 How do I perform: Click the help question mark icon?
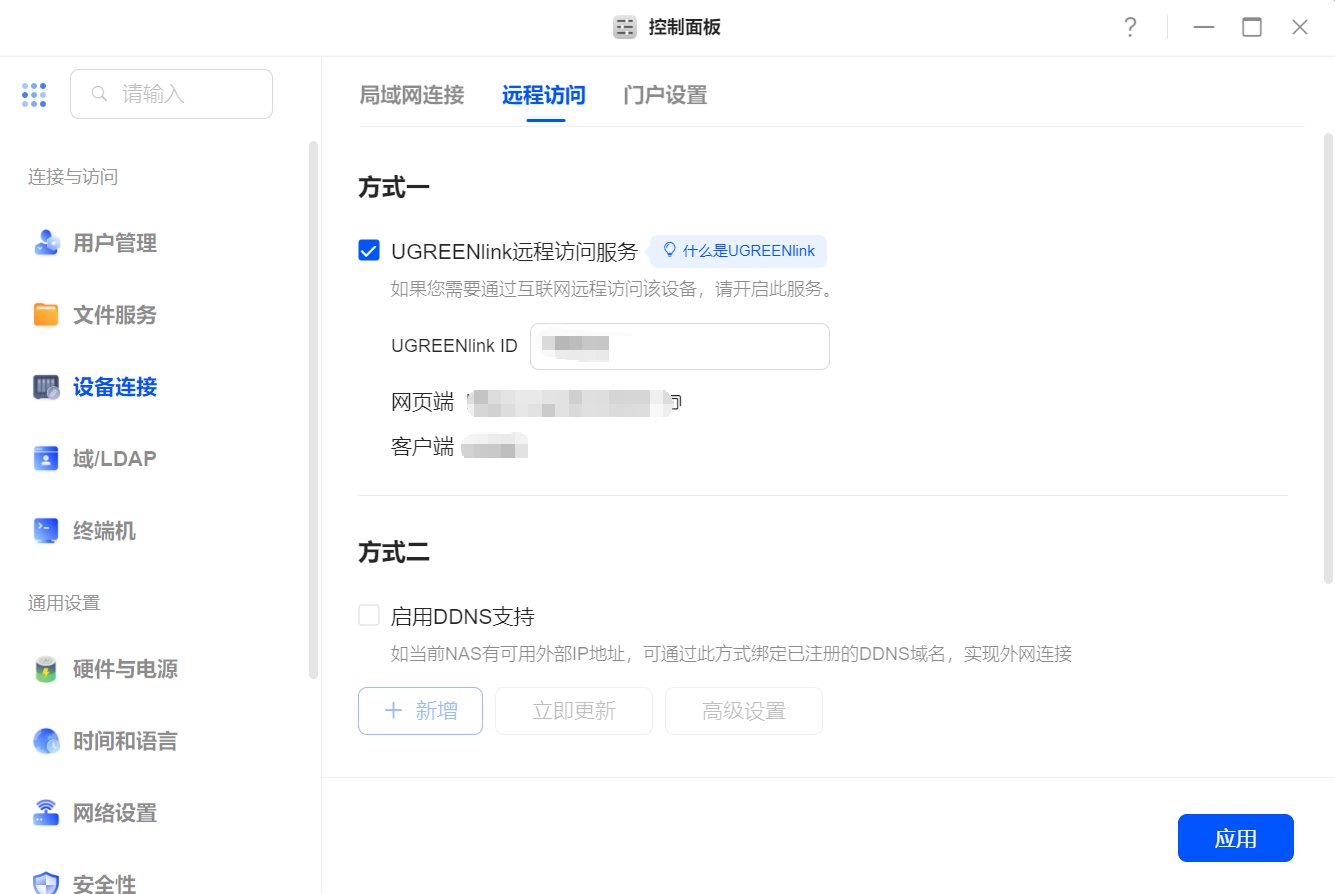click(x=1130, y=28)
